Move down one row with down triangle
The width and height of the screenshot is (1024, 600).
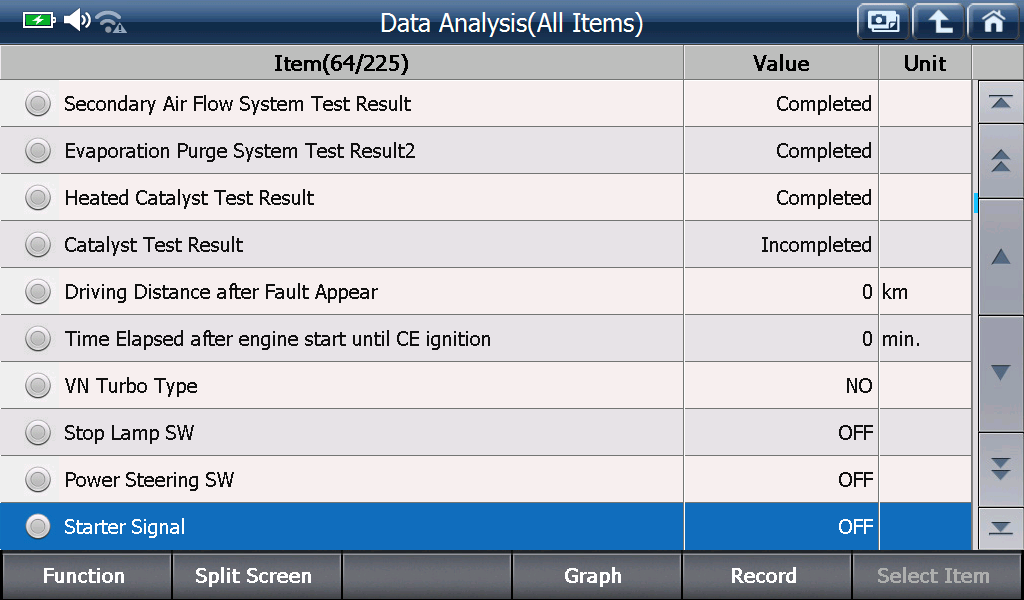click(1000, 373)
